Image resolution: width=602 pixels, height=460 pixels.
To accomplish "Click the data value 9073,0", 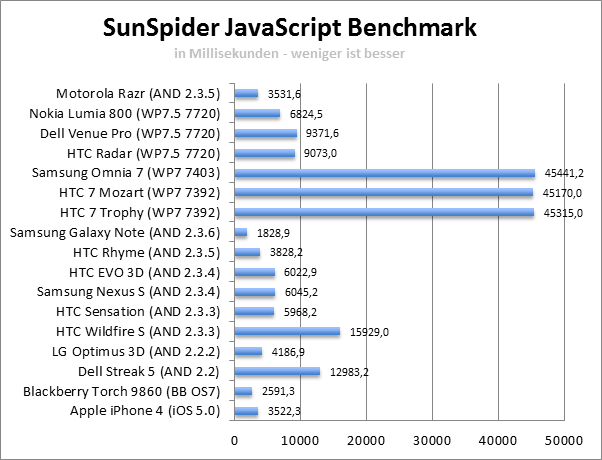I will (320, 153).
